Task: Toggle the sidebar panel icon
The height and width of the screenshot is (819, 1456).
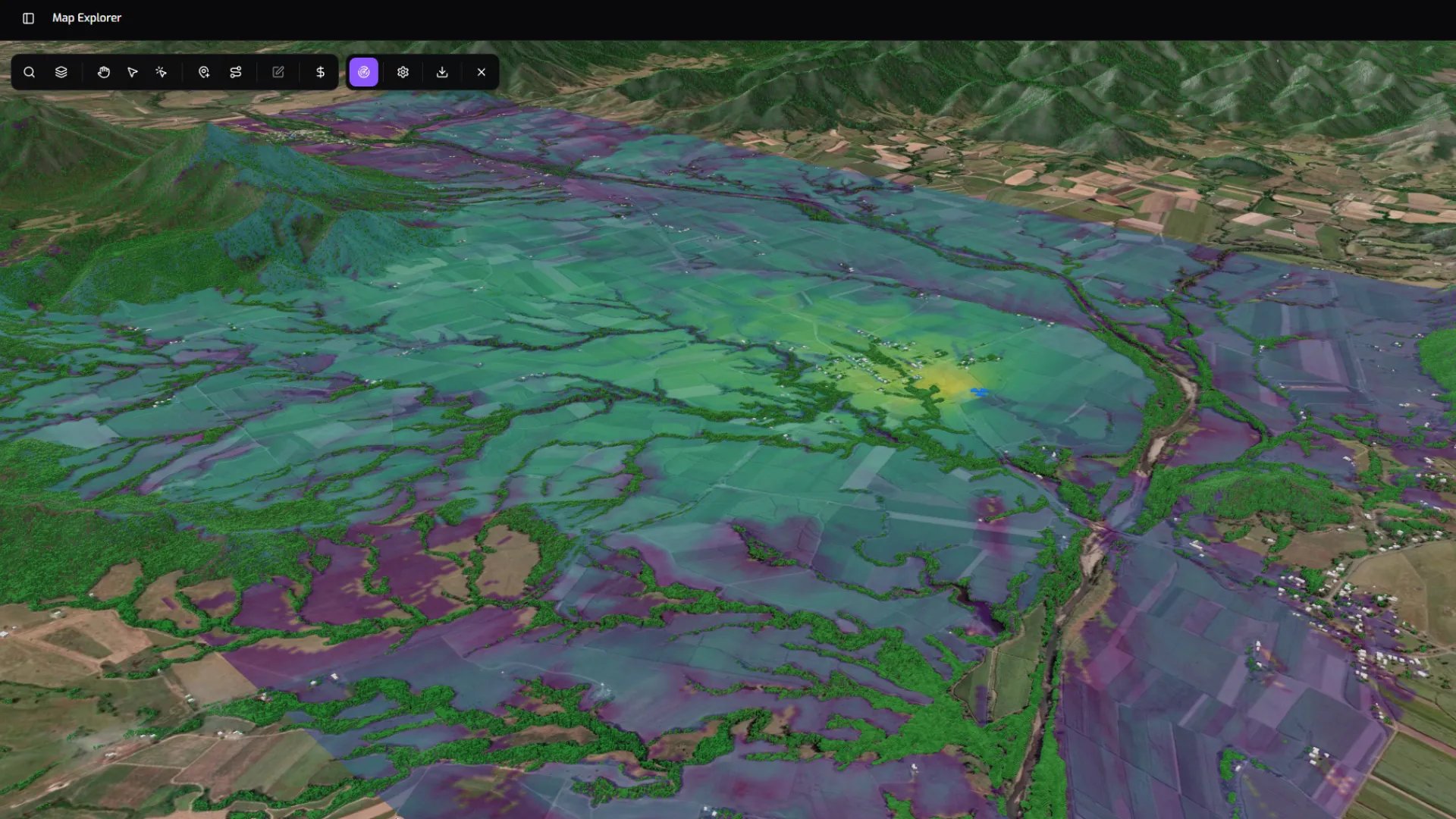Action: pyautogui.click(x=28, y=18)
